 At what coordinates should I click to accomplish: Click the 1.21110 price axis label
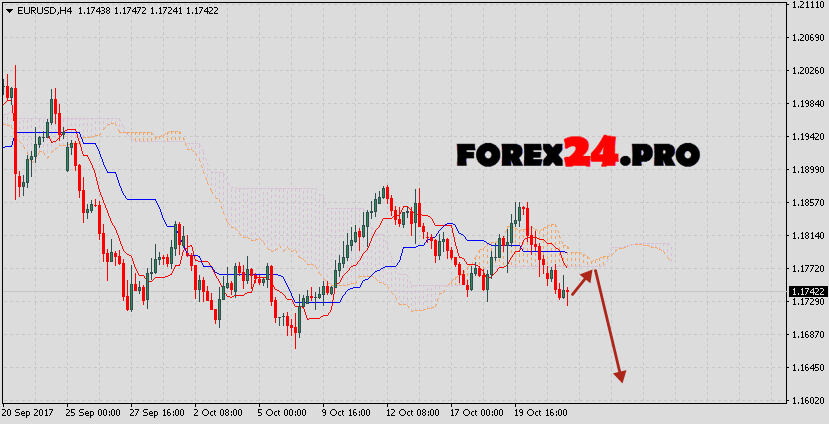click(x=807, y=5)
